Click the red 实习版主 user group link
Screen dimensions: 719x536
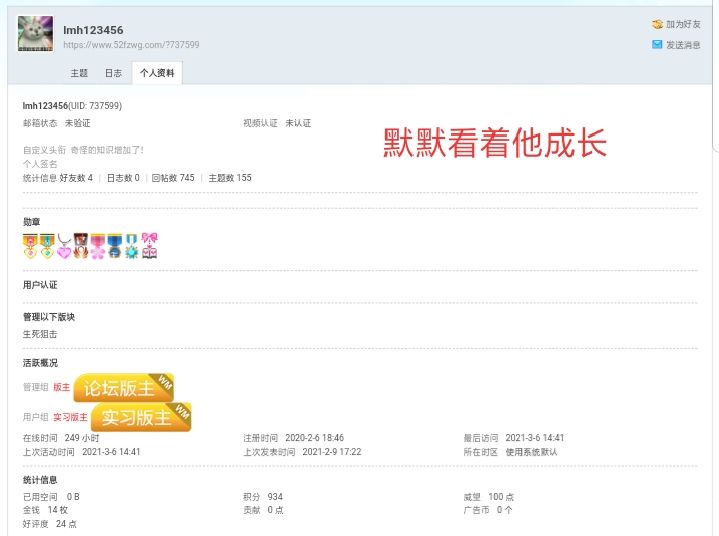(x=70, y=417)
